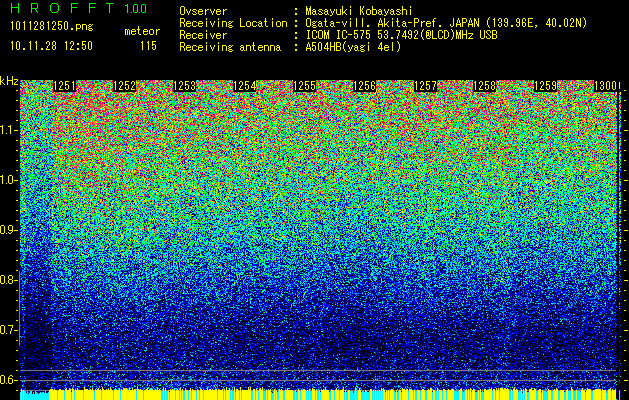Click the 1256 time marker
The width and height of the screenshot is (629, 400).
[x=365, y=86]
